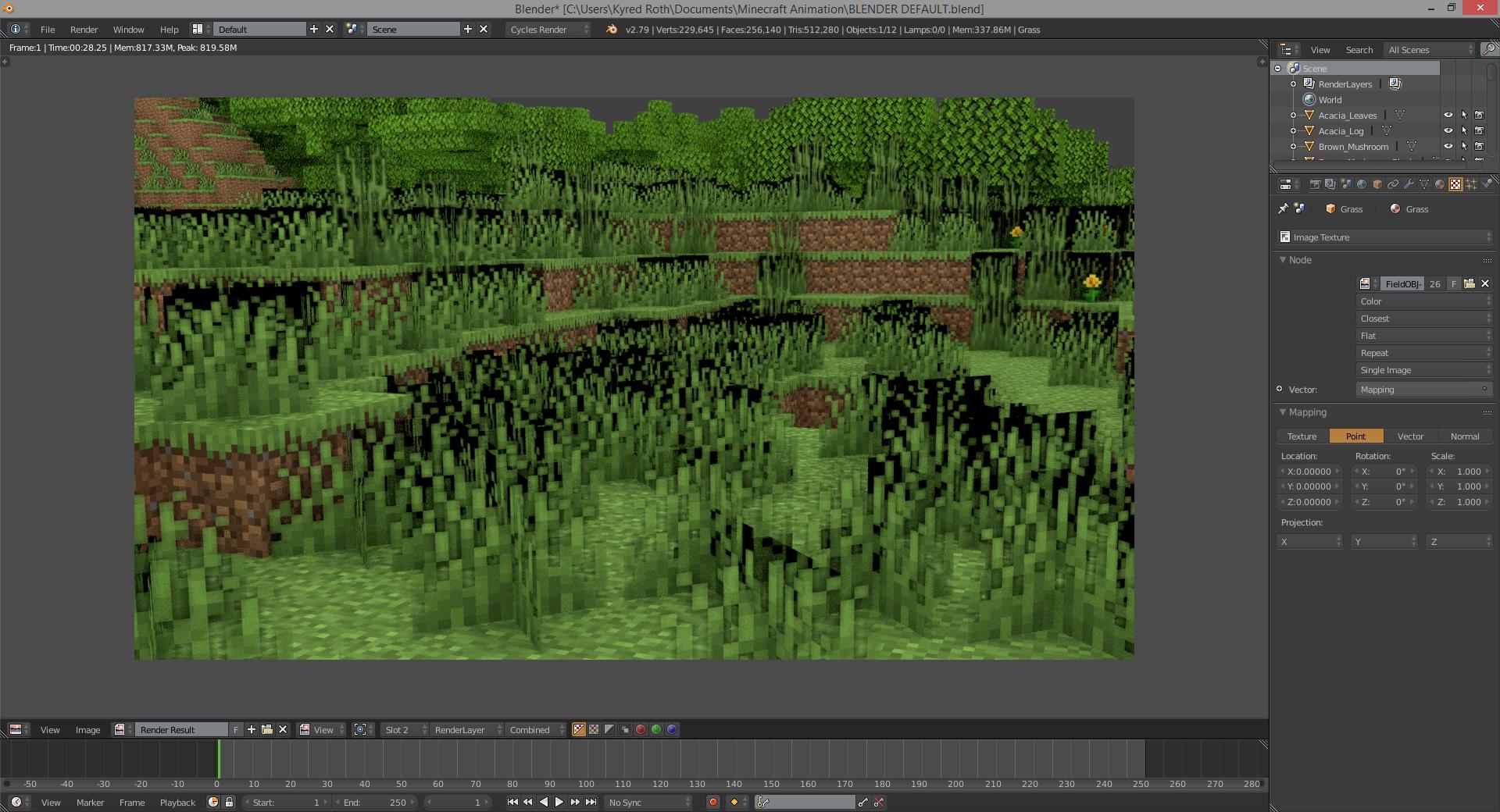
Task: Select the Vector mapping type tab
Action: coord(1410,436)
